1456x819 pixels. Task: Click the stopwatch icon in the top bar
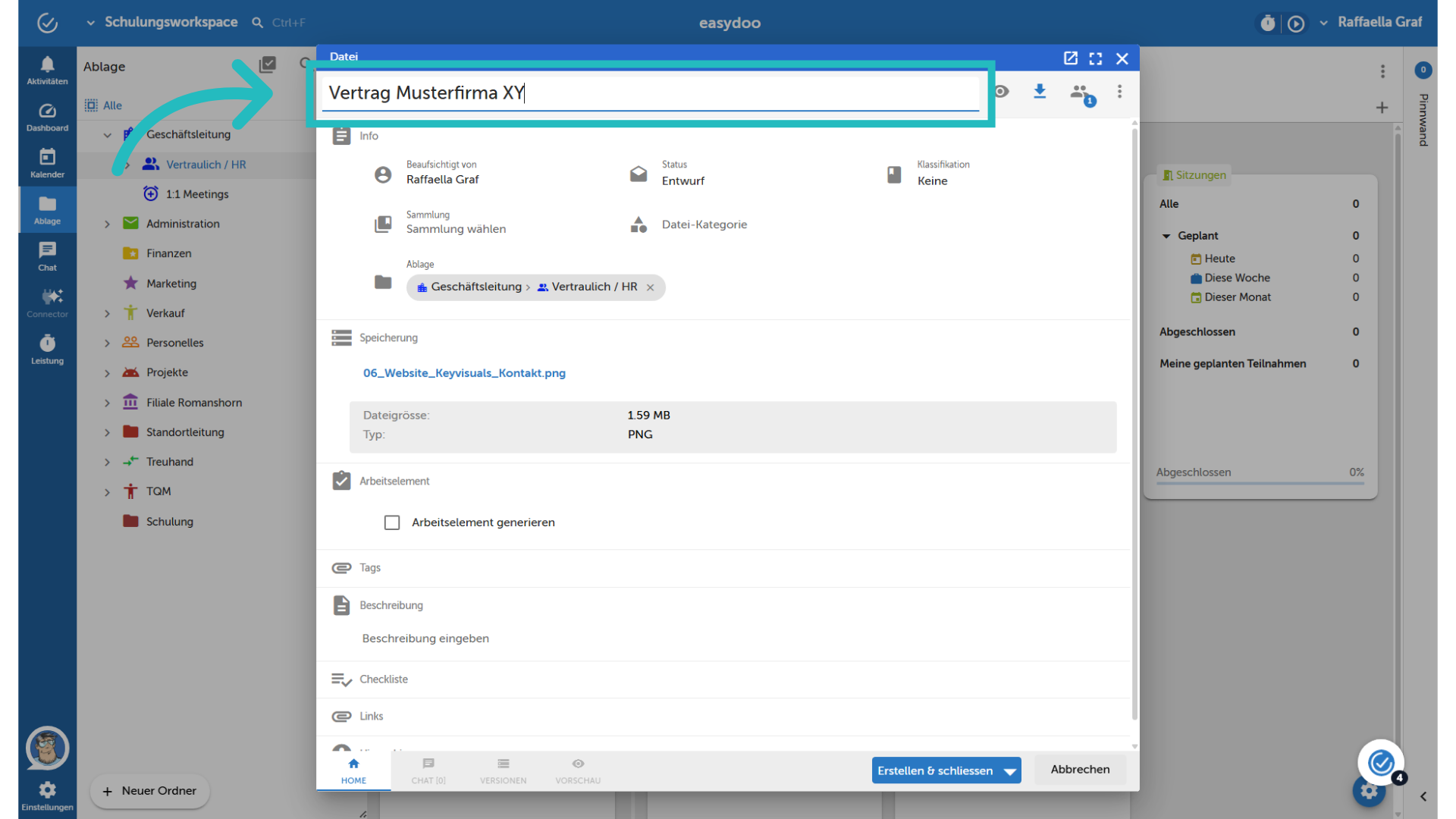coord(1268,24)
